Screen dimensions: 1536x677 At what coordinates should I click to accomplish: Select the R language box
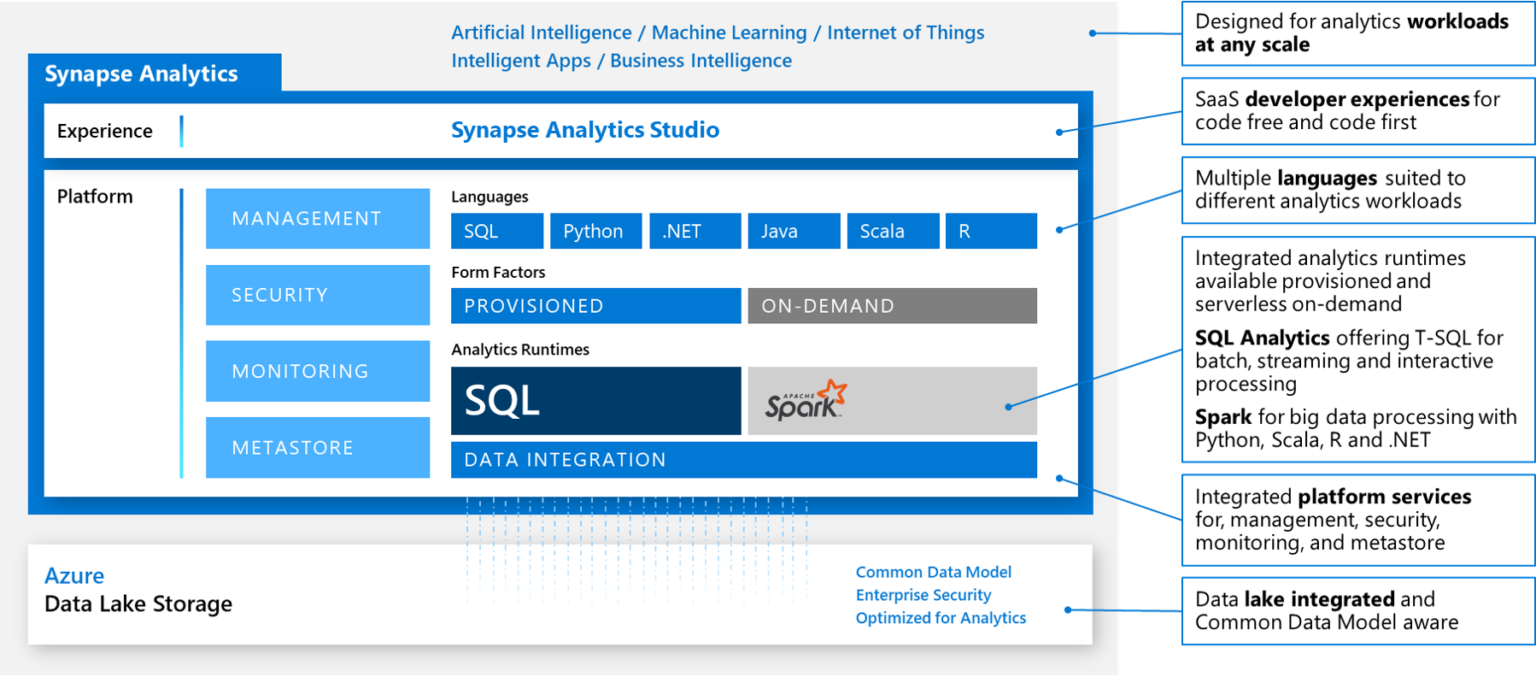991,231
